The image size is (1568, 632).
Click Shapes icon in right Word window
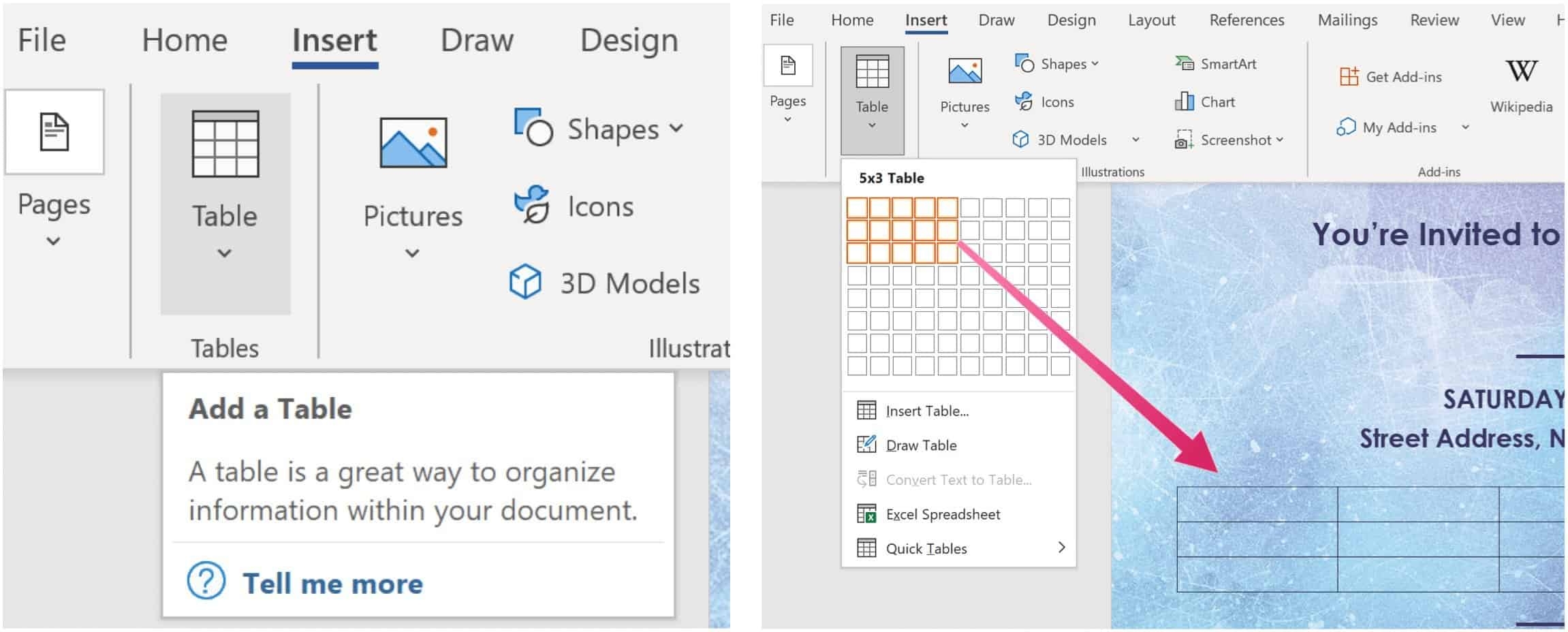(1024, 63)
